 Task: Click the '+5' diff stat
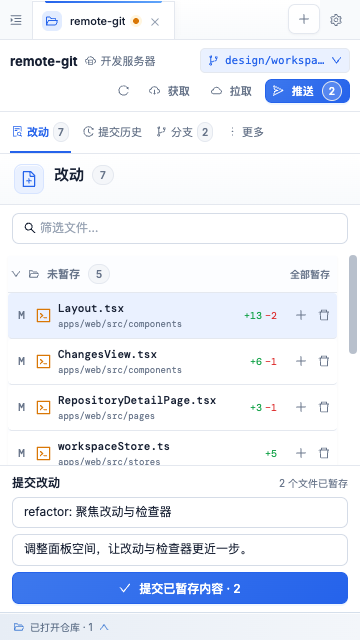(271, 453)
